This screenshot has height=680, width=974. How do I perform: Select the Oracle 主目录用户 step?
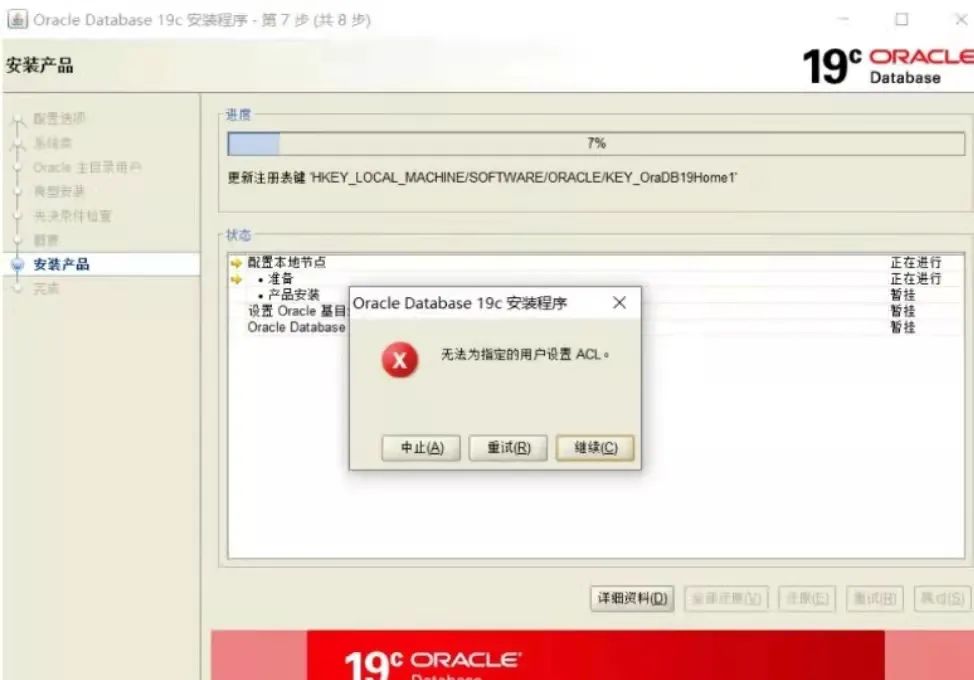coord(87,168)
